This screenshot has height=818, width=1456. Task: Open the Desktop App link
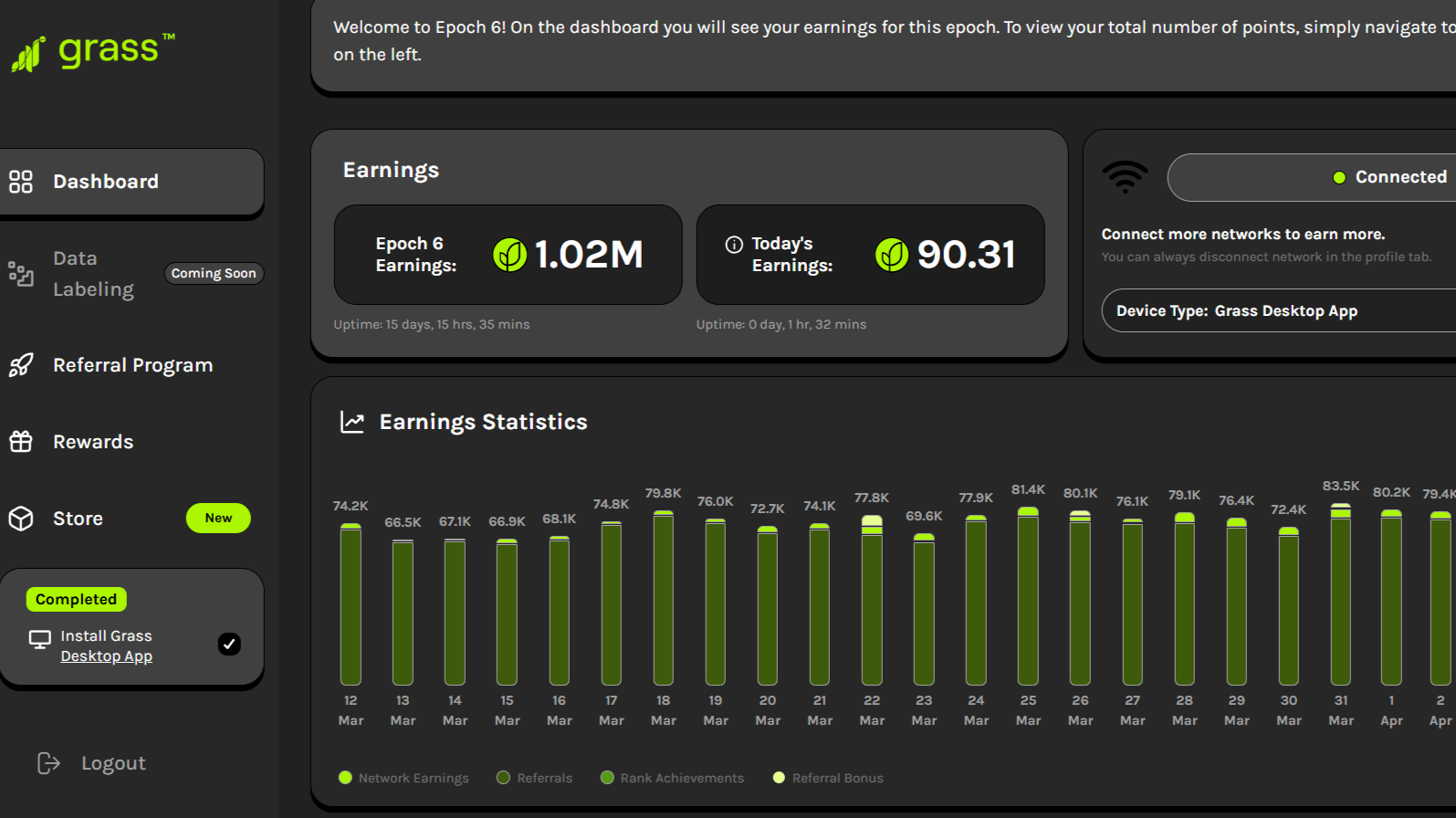[x=106, y=656]
